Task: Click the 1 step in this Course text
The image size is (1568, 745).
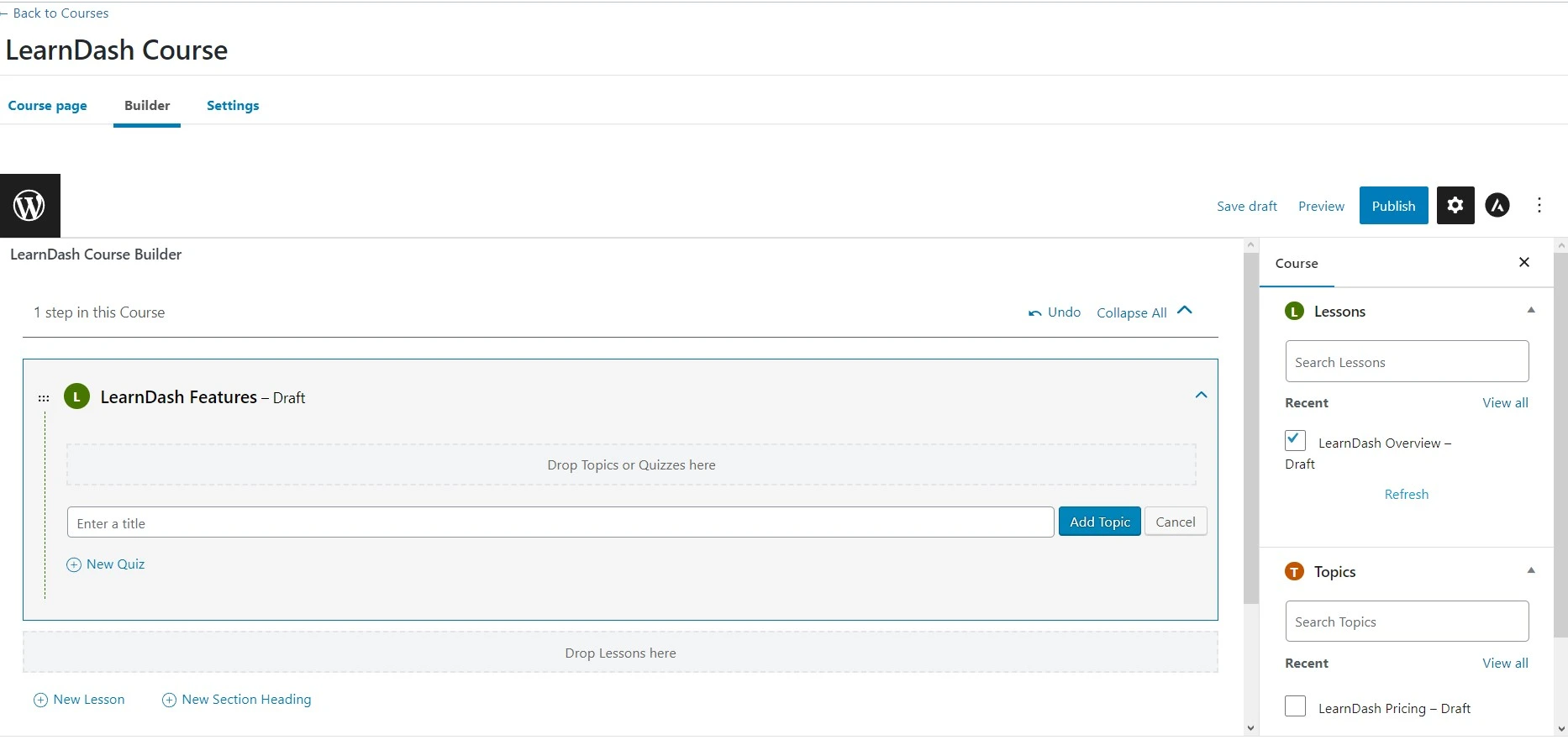Action: point(99,312)
